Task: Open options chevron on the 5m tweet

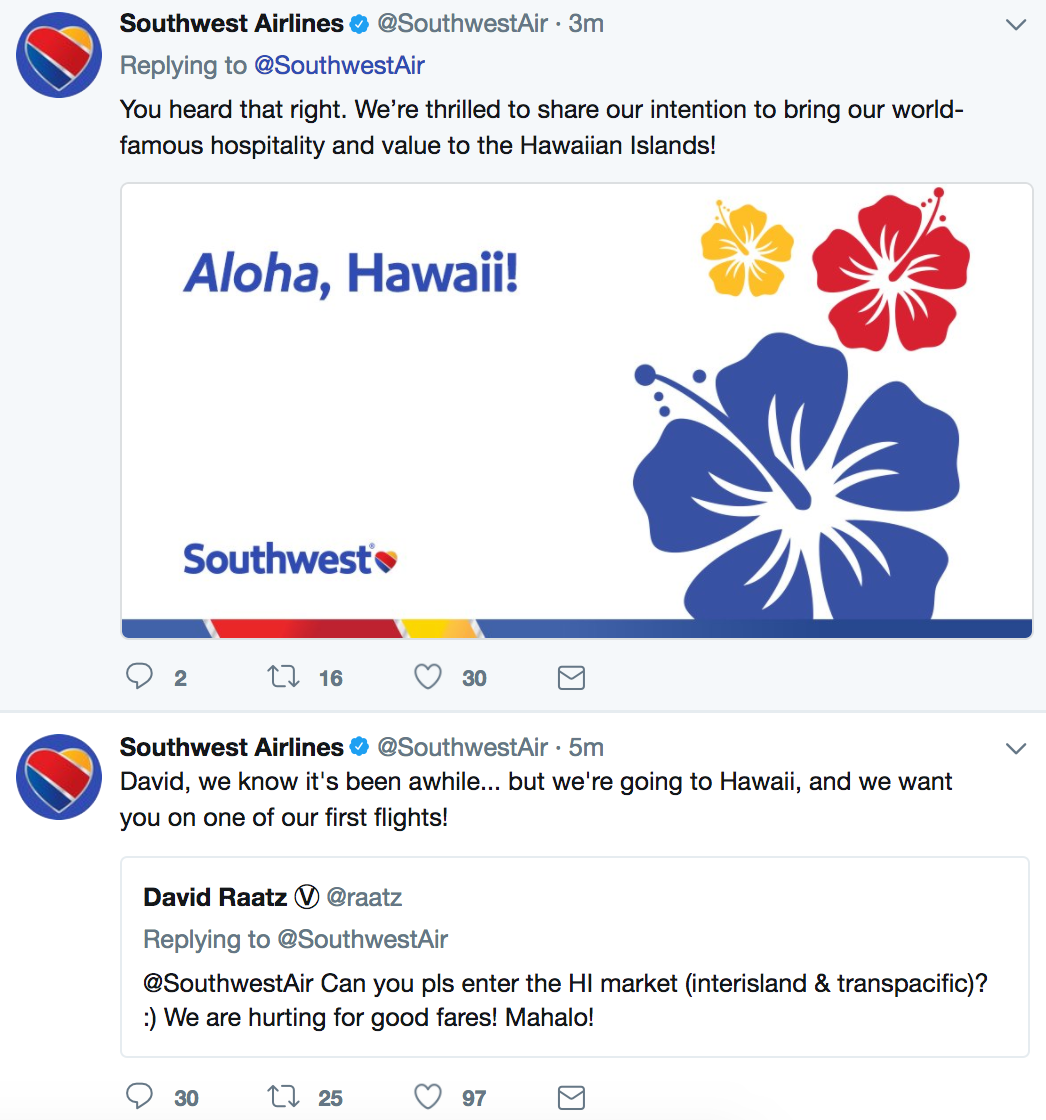Action: [1015, 749]
